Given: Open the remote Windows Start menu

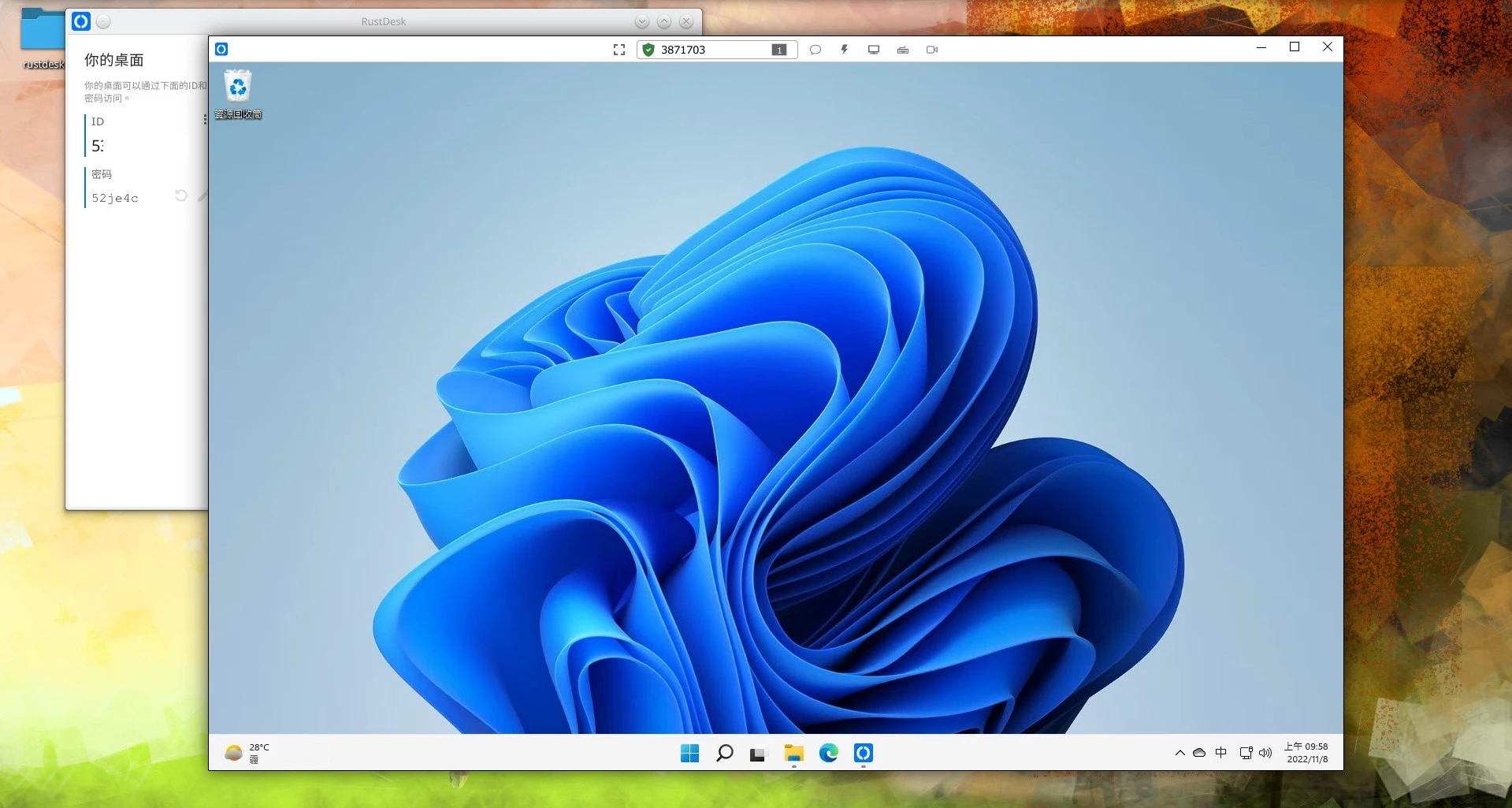Looking at the screenshot, I should (x=689, y=754).
